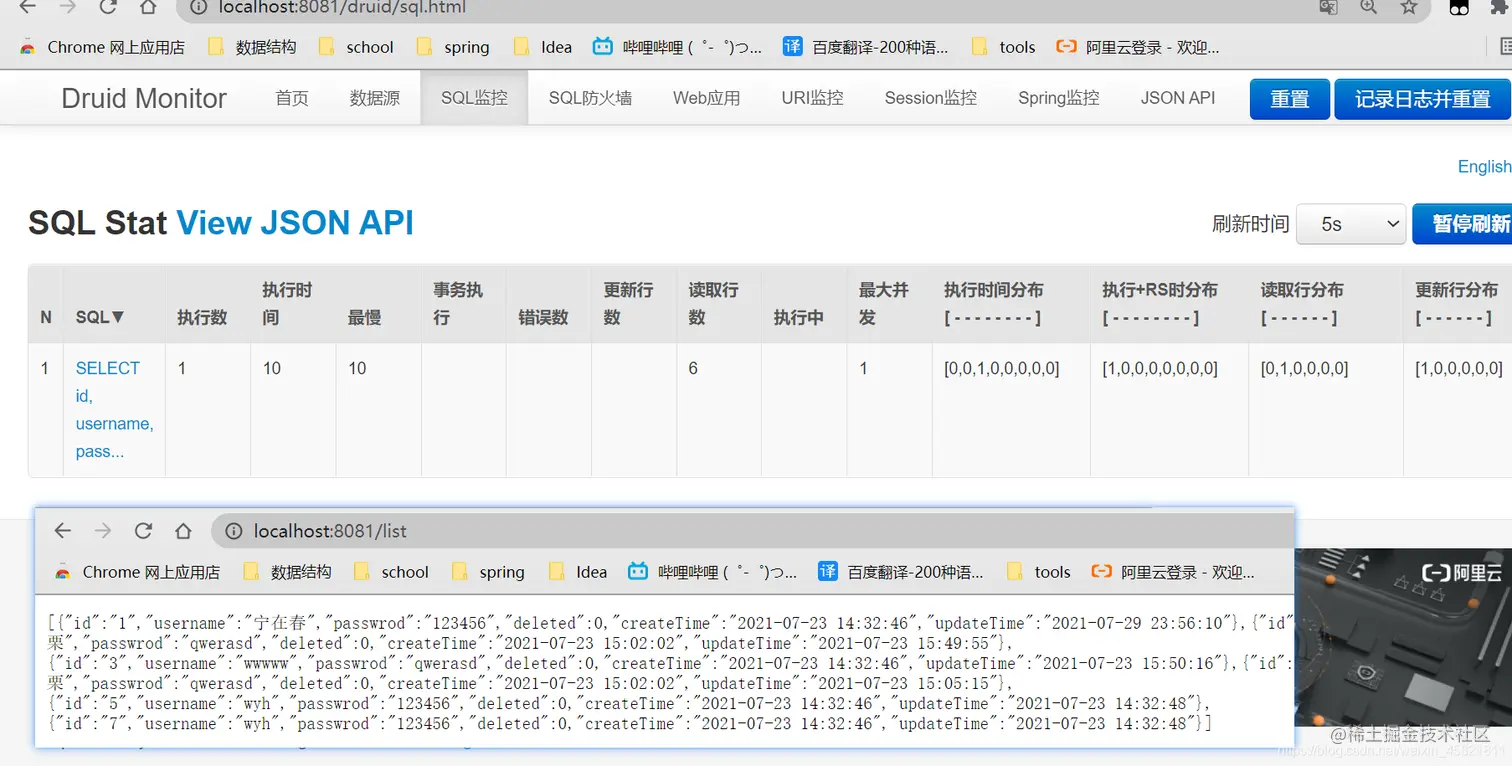The width and height of the screenshot is (1512, 766).
Task: Click the home icon in the localhost:8081/list window
Action: tap(183, 531)
